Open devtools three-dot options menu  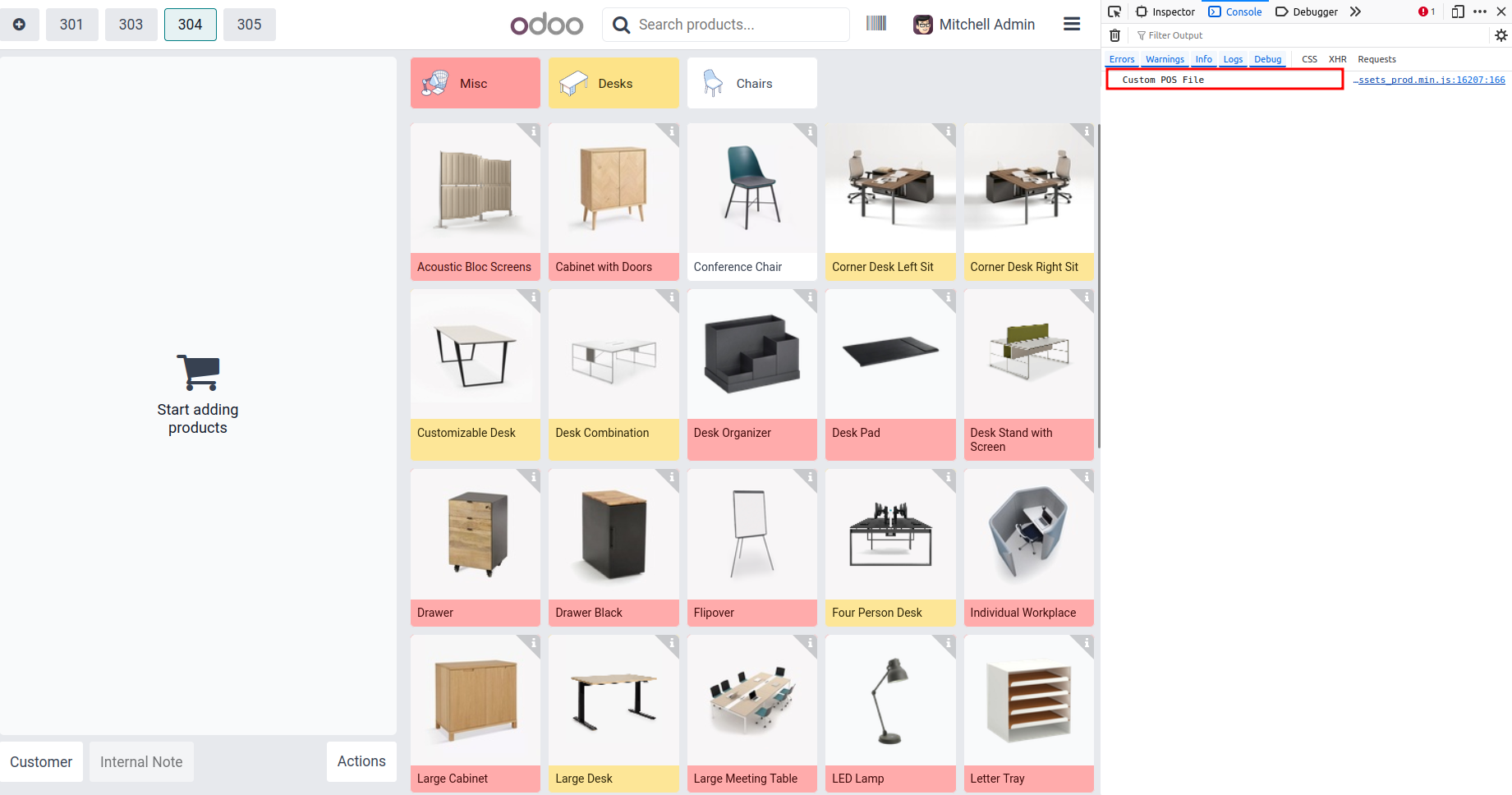1480,11
